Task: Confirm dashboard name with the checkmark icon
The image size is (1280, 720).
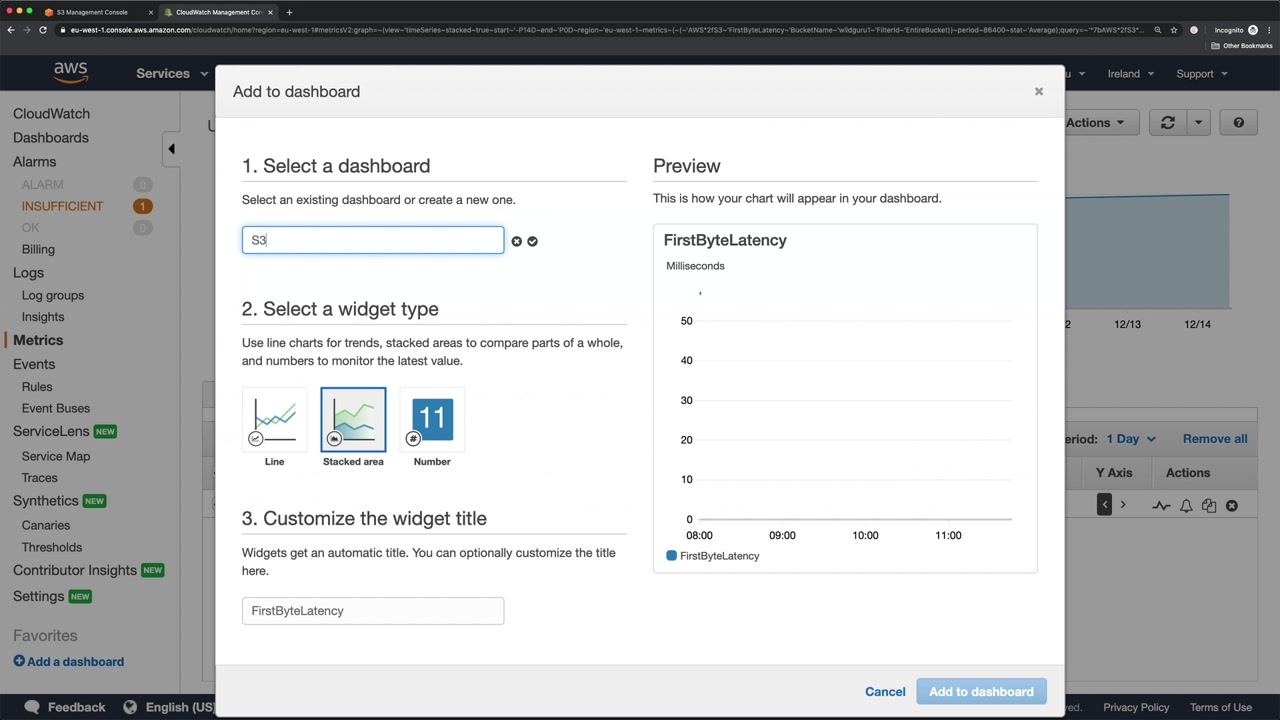Action: (x=532, y=241)
